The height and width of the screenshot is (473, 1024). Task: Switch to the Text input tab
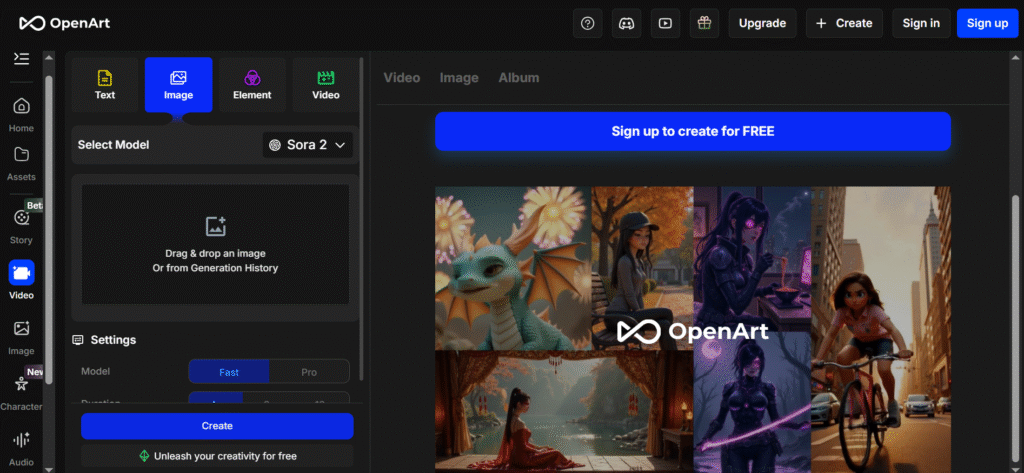pyautogui.click(x=105, y=84)
